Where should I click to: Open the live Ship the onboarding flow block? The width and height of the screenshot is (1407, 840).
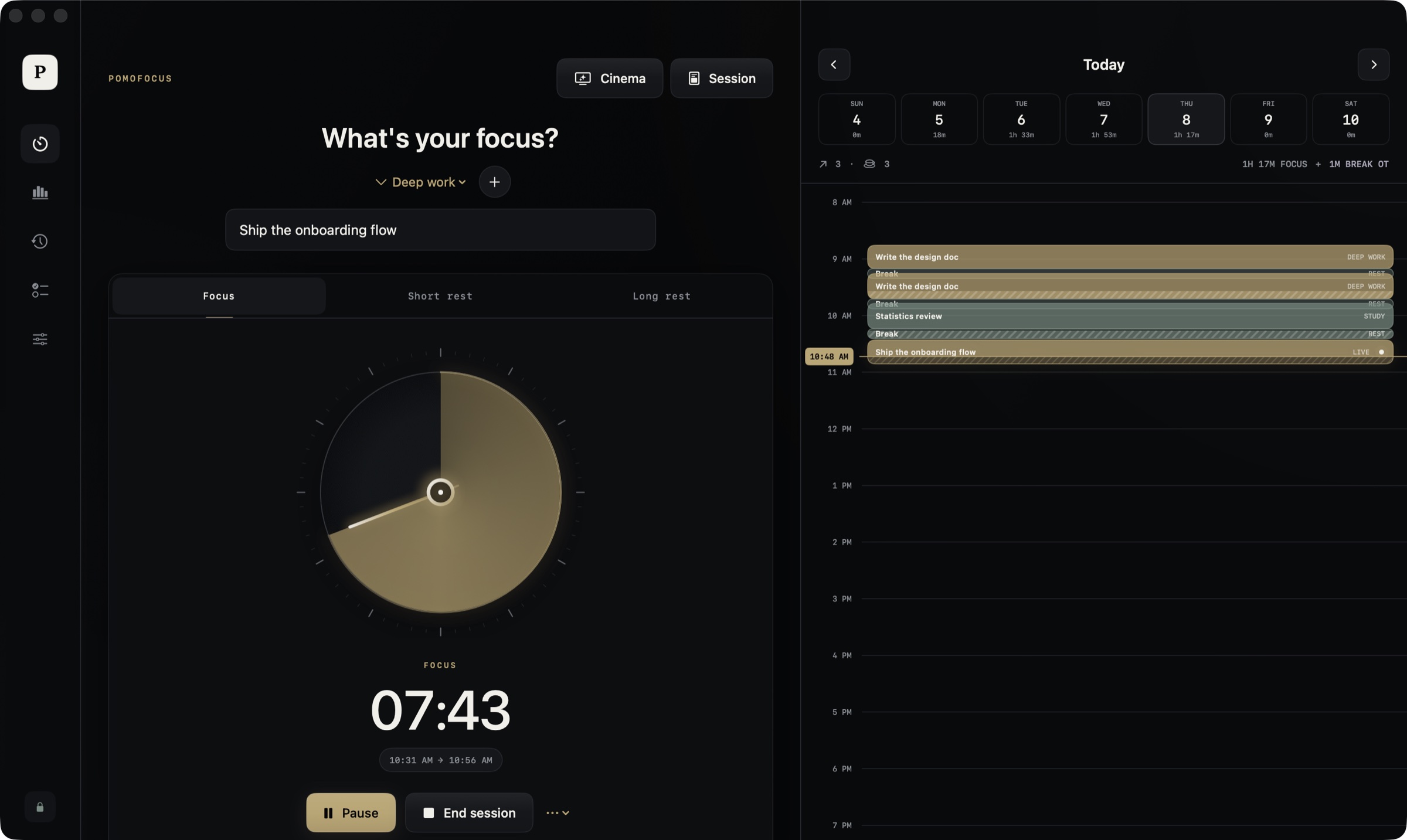(1130, 352)
